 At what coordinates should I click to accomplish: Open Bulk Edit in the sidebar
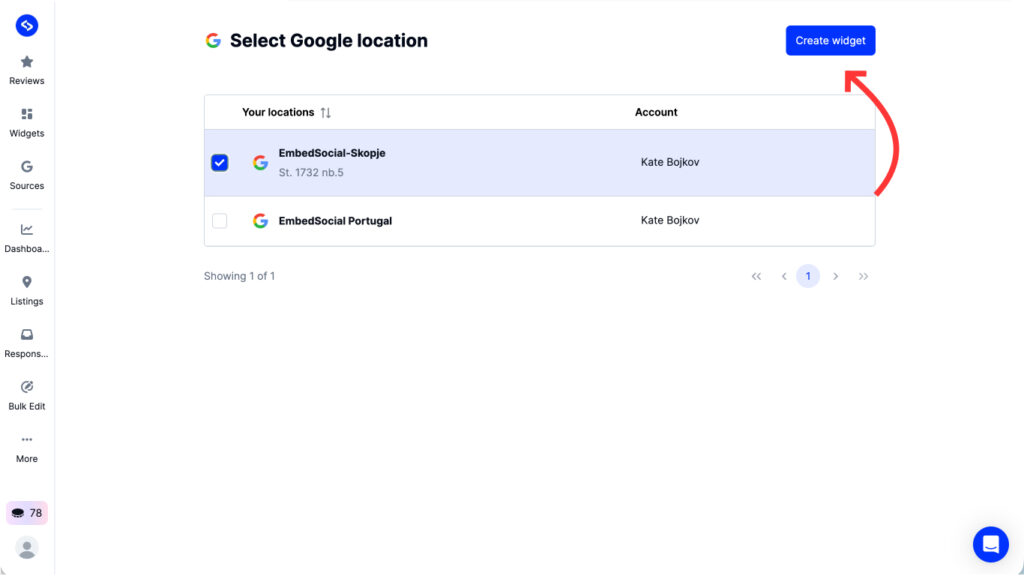tap(27, 396)
